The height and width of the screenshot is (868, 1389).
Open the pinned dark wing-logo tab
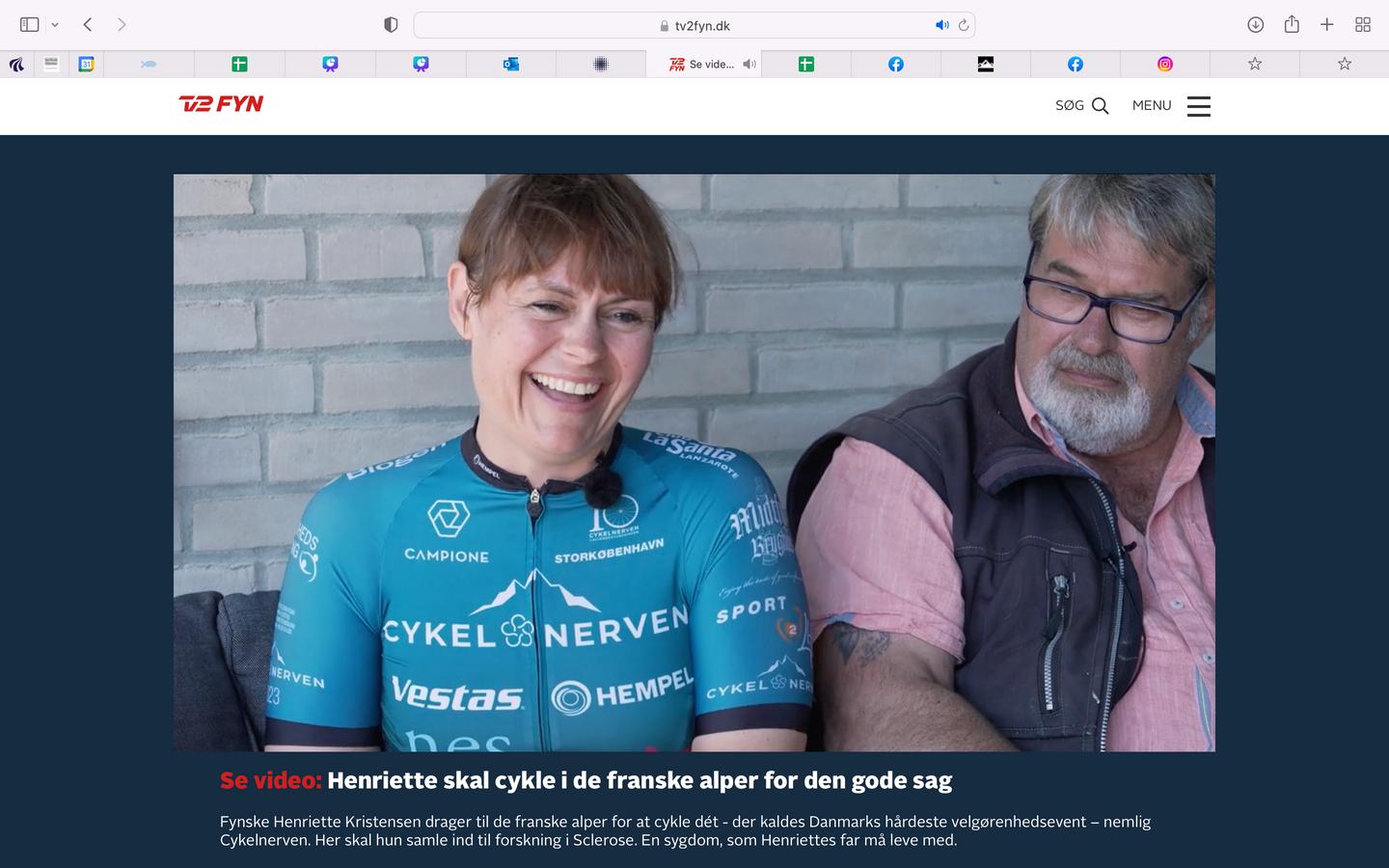tap(16, 65)
